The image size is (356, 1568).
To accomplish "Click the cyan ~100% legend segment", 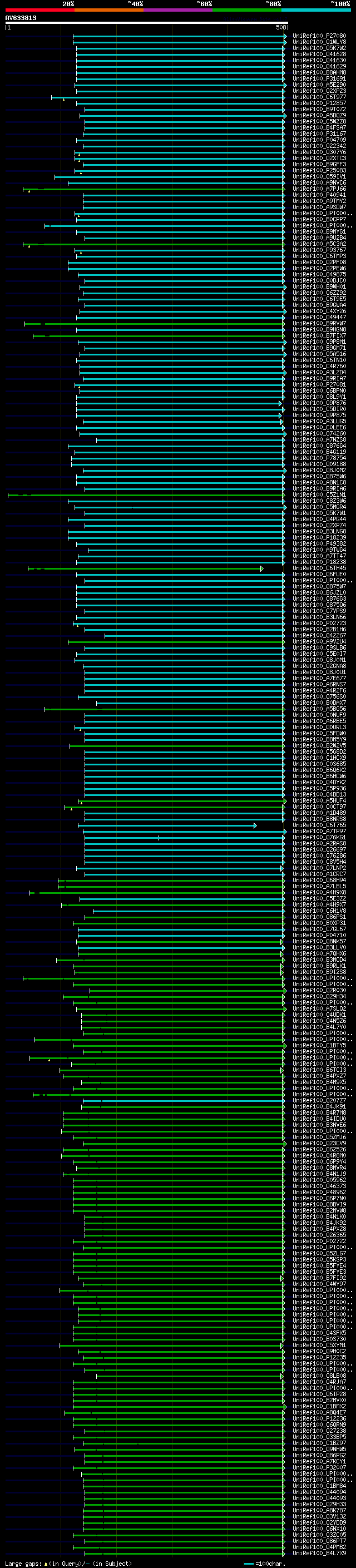I will point(316,11).
